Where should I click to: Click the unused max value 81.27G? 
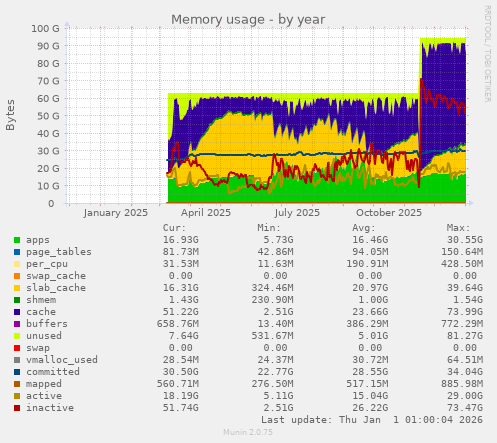point(465,336)
